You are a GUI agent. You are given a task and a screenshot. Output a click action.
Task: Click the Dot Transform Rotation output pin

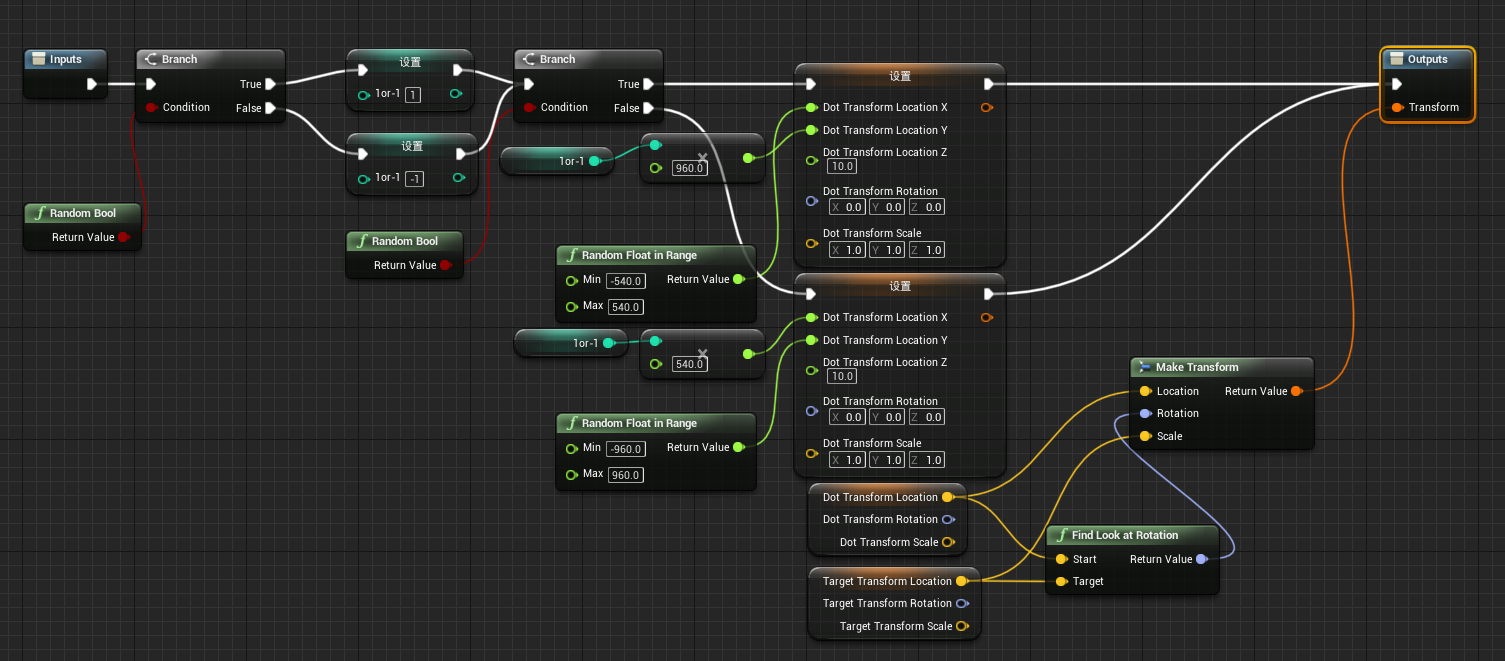[x=948, y=519]
